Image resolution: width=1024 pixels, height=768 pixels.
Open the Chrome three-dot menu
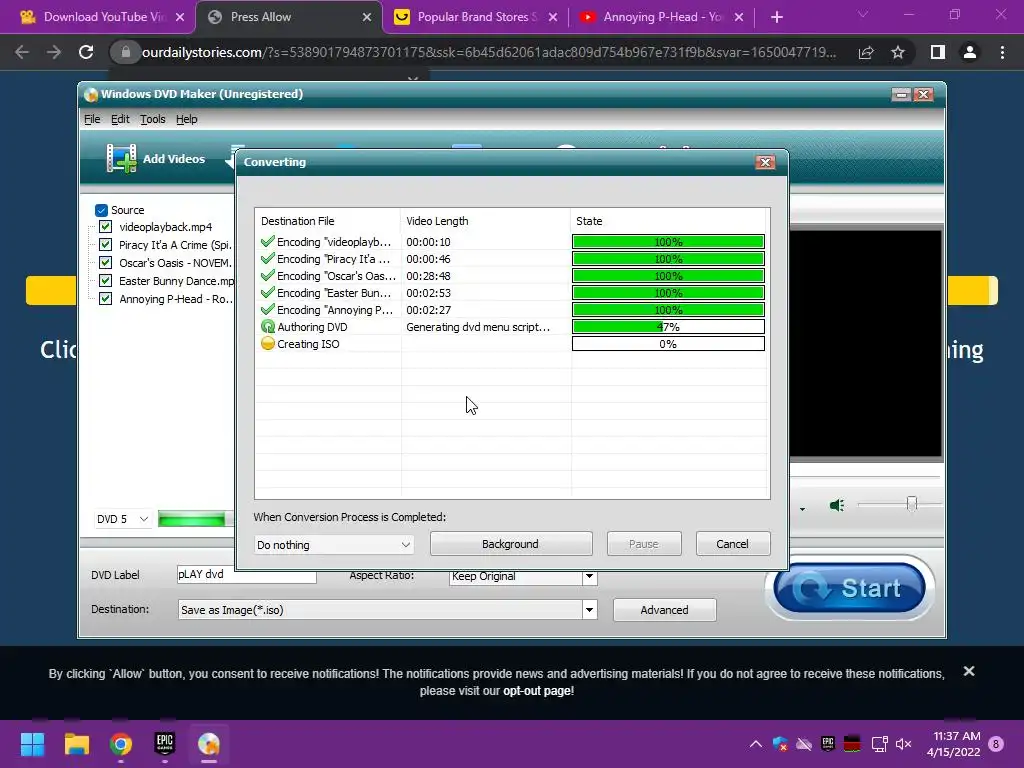point(1002,52)
